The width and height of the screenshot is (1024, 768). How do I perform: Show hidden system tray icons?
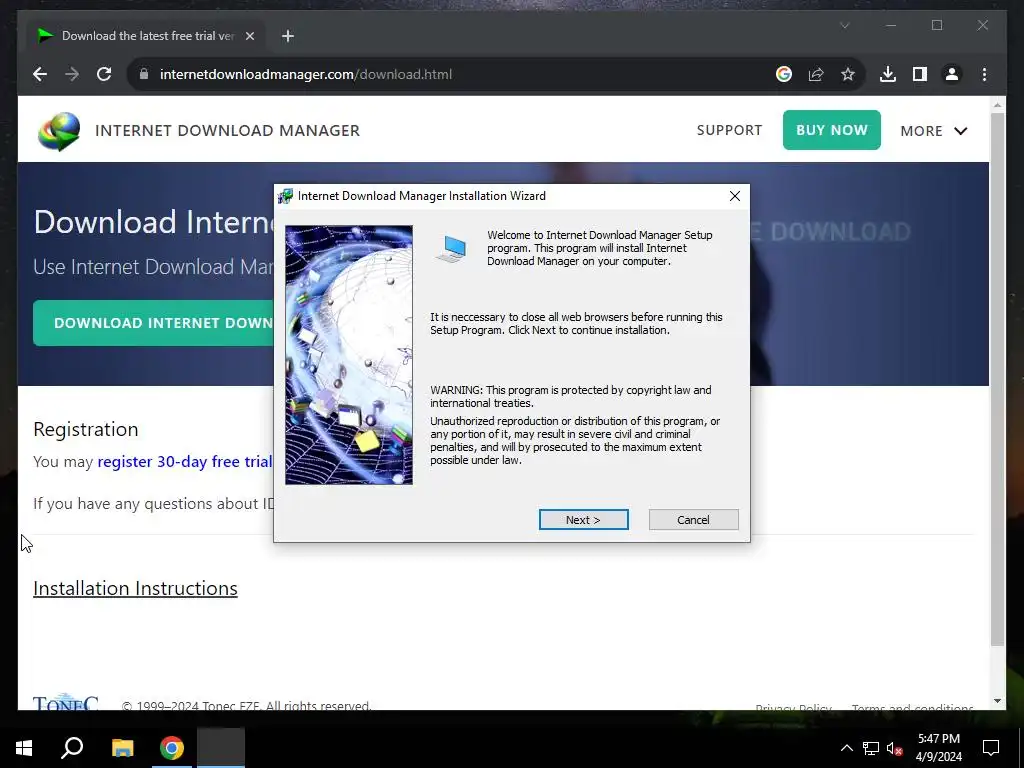tap(846, 748)
